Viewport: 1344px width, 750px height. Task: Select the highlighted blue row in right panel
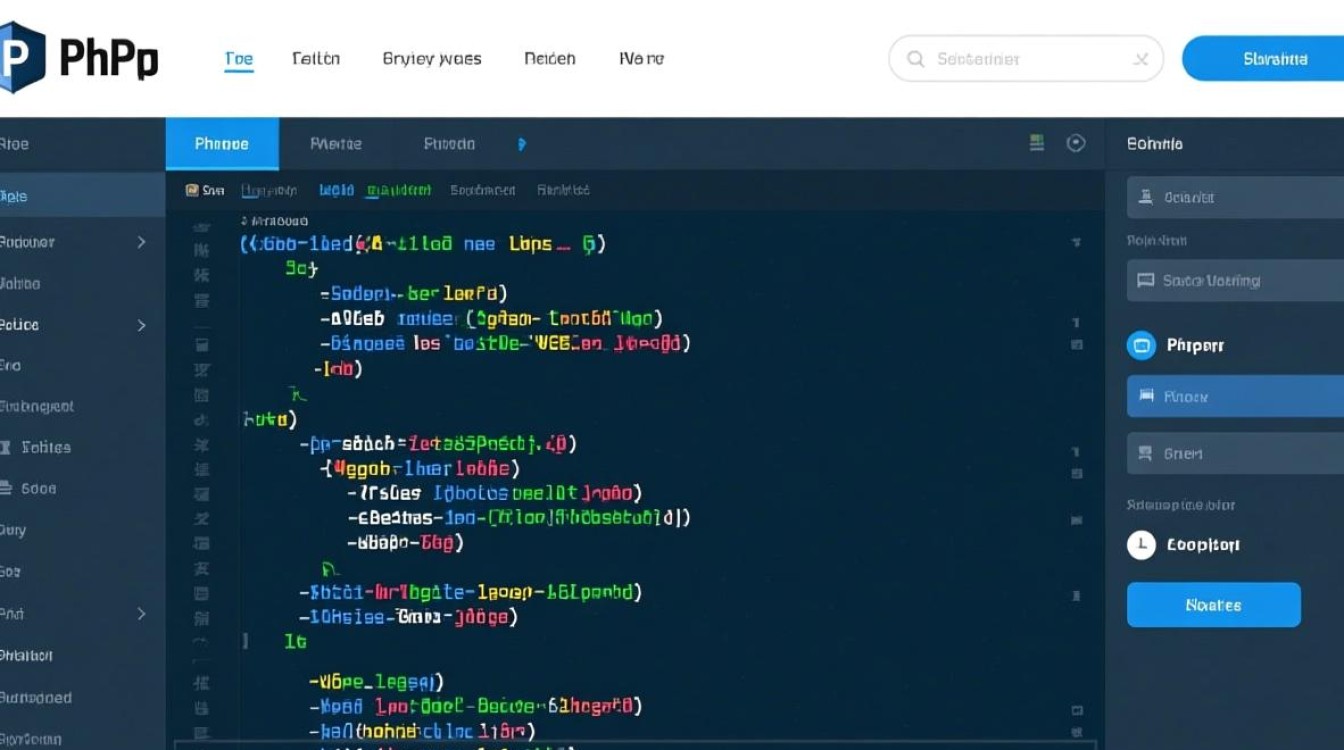pyautogui.click(x=1235, y=397)
